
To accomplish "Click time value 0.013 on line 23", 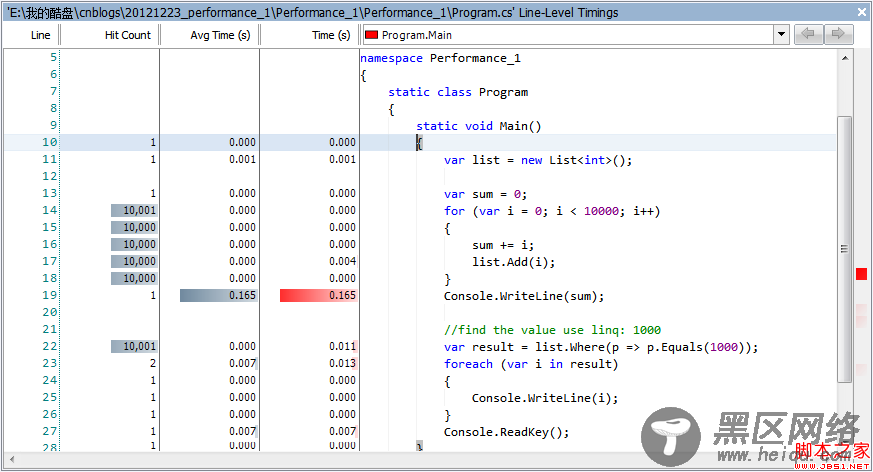I will click(342, 363).
